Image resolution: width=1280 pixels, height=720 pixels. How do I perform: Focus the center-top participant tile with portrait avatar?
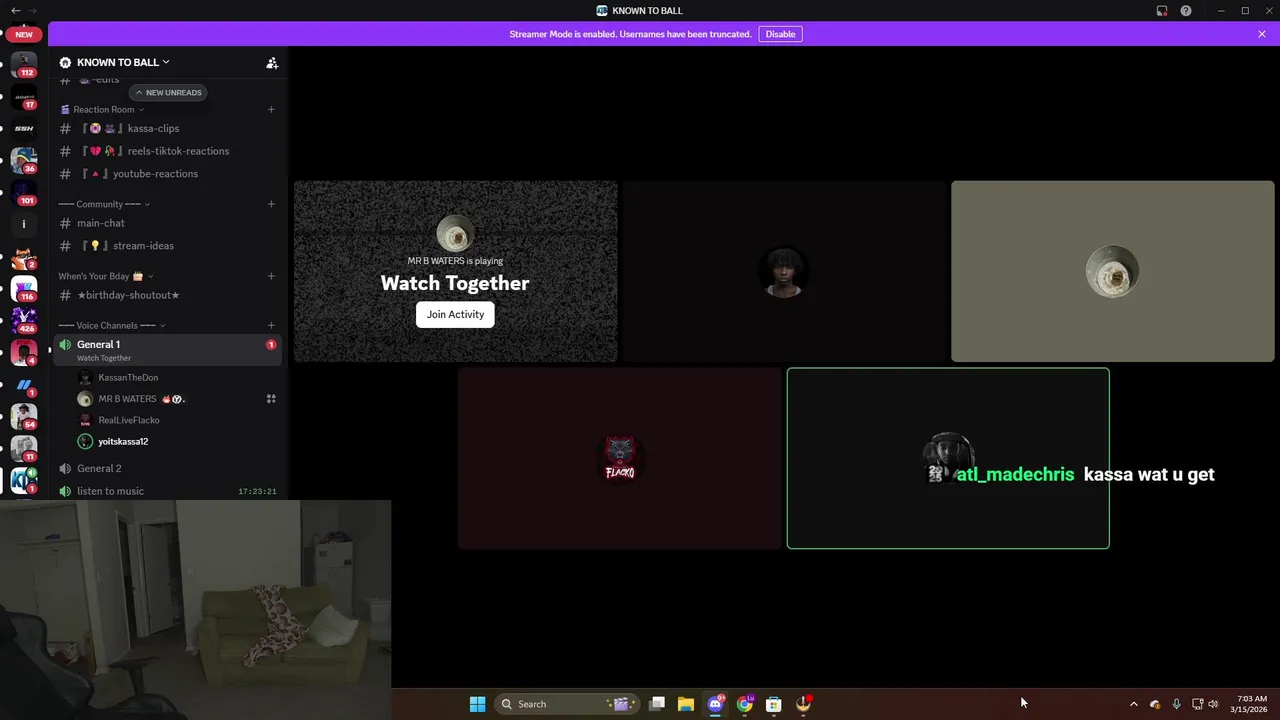tap(784, 271)
